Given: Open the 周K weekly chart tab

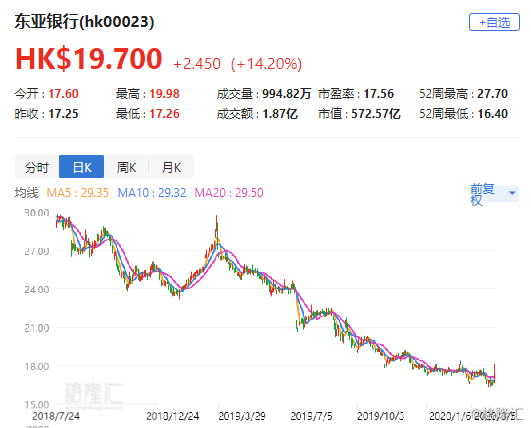Looking at the screenshot, I should tap(126, 167).
